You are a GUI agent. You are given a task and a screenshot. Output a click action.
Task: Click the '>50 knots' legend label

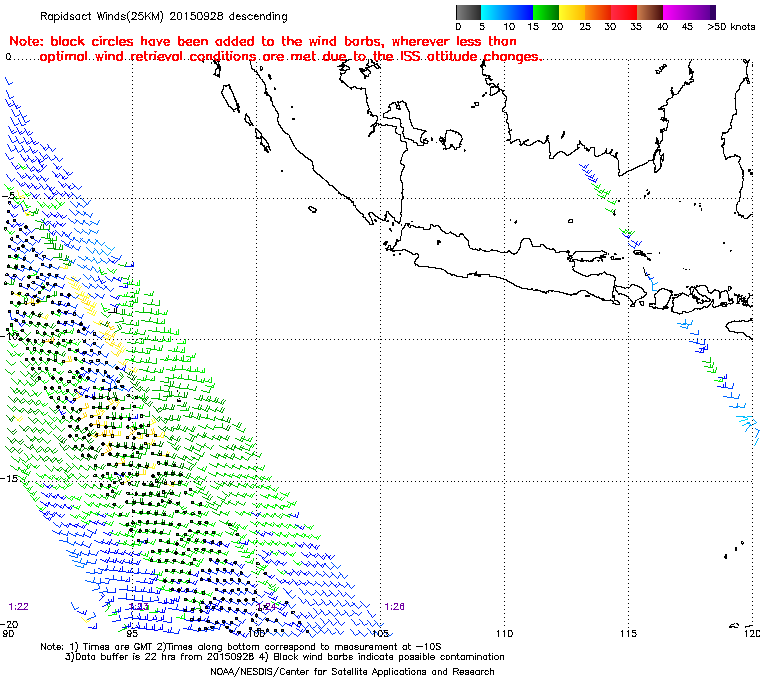(x=731, y=27)
